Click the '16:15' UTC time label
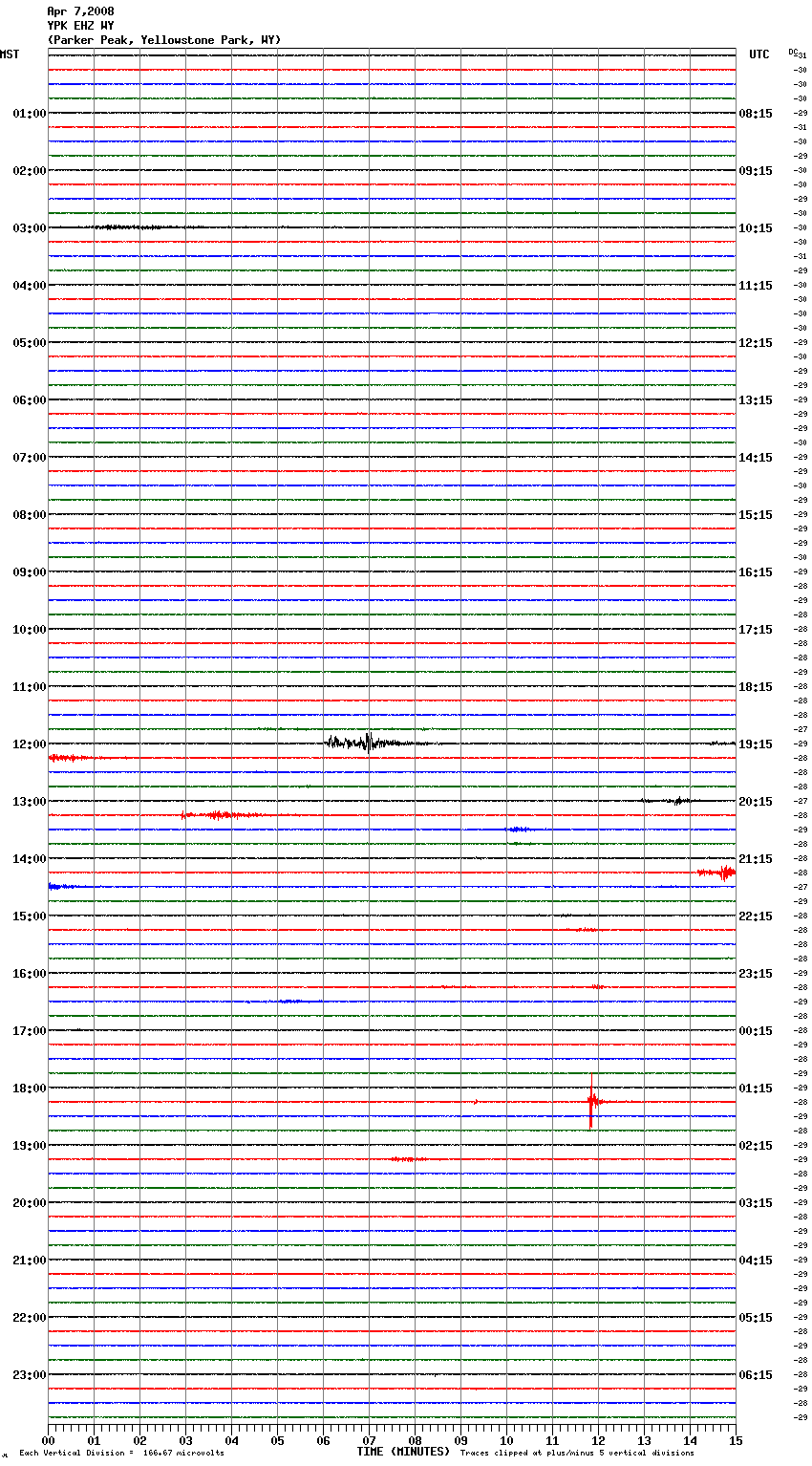The width and height of the screenshot is (812, 1466). [x=756, y=572]
